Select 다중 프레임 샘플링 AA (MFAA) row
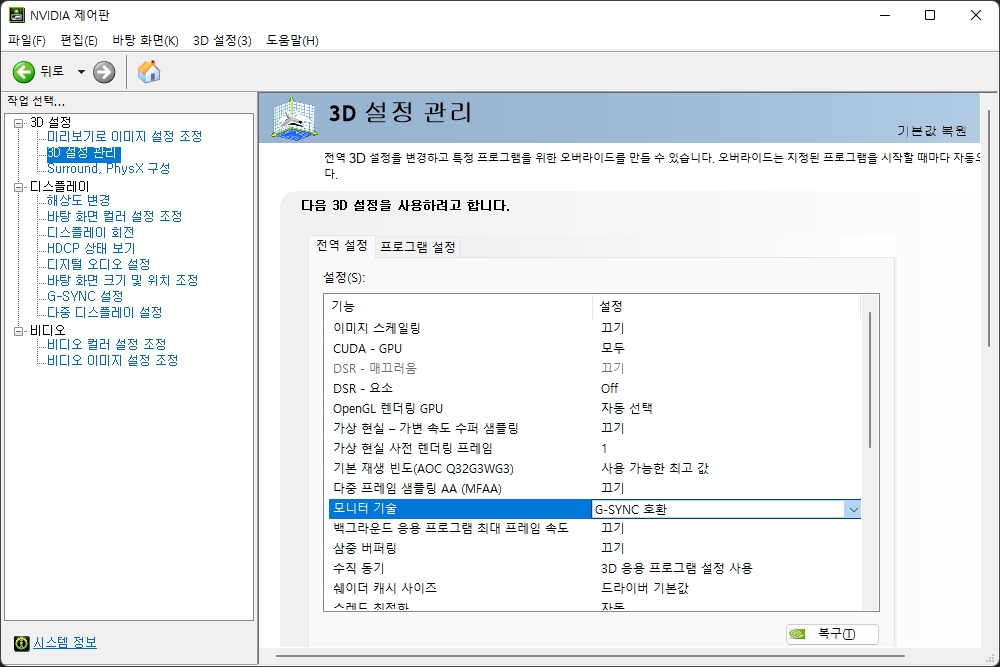The height and width of the screenshot is (667, 1000). click(594, 488)
